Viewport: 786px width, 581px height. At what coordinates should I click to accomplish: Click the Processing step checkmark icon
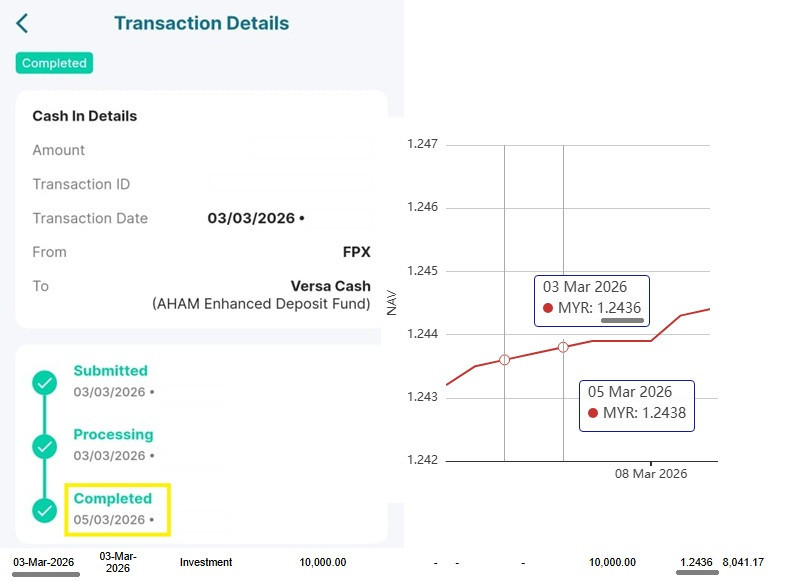[x=45, y=447]
